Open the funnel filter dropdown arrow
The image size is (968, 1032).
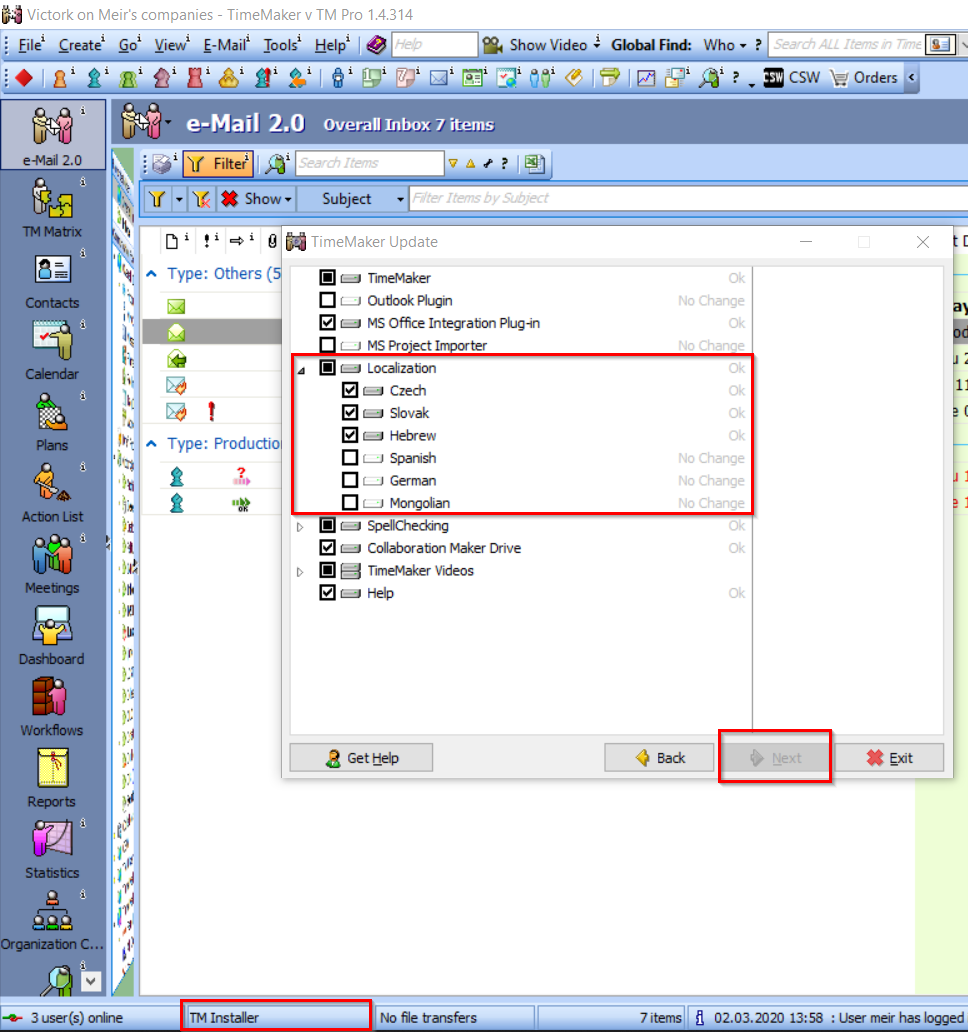(x=179, y=199)
